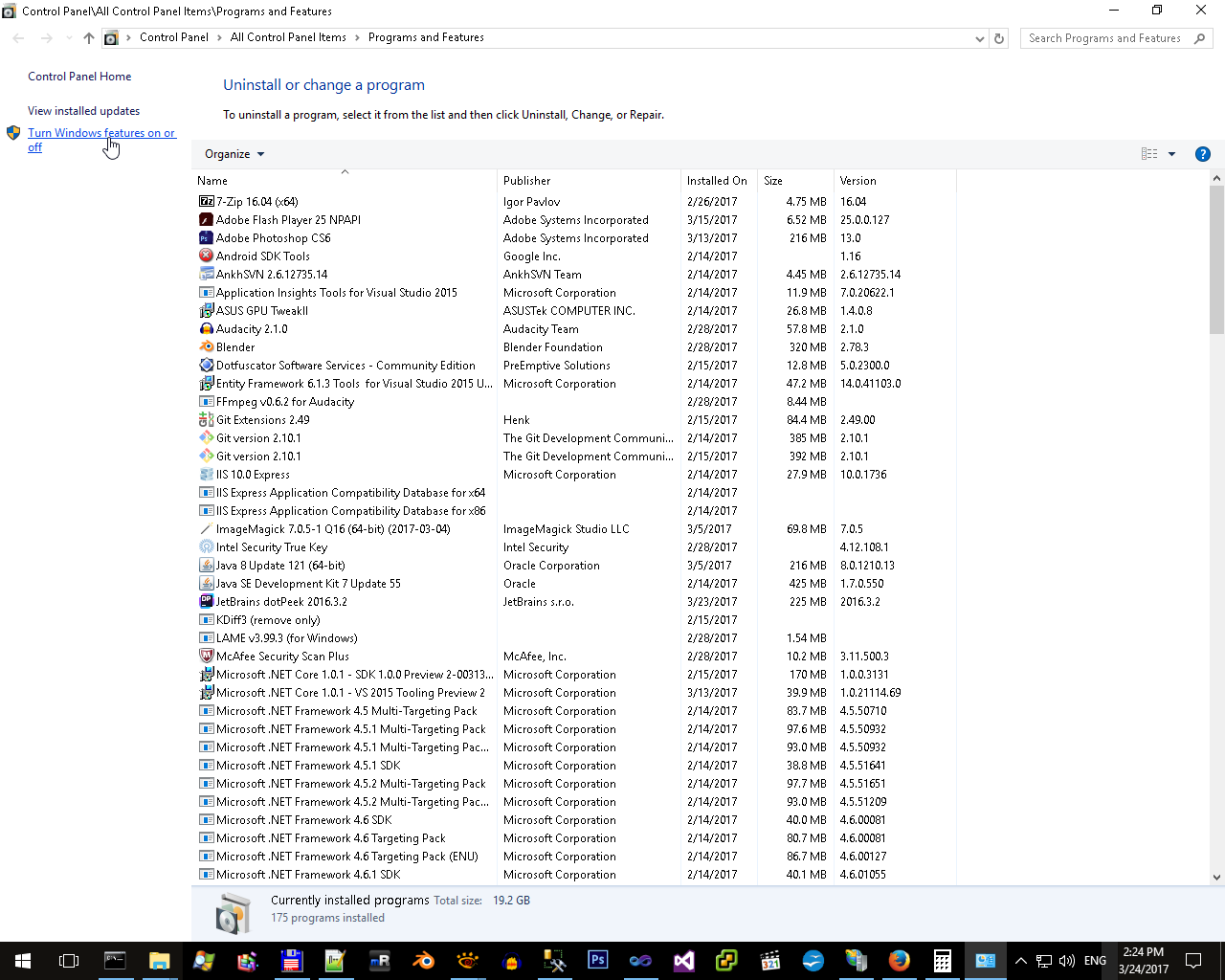The height and width of the screenshot is (980, 1225).
Task: Click the Git version size cell 385 MB
Action: pyautogui.click(x=808, y=438)
